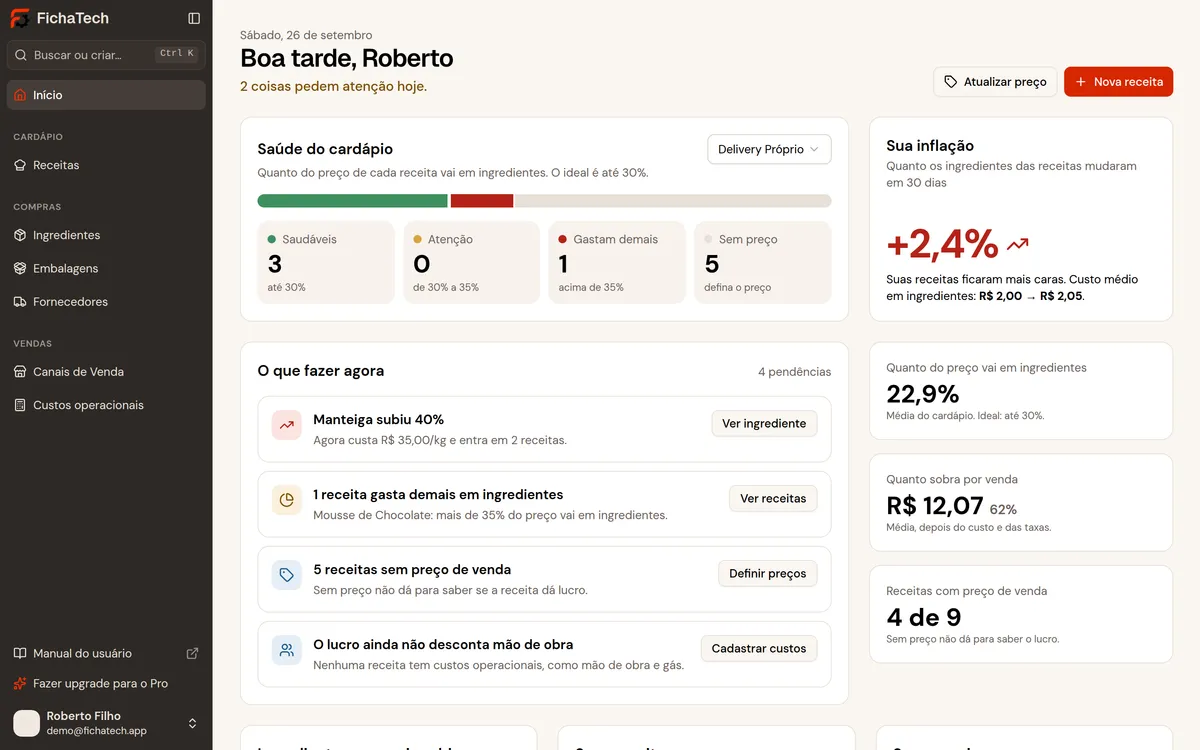
Task: Click the grey unpriced segment of health bar
Action: [673, 201]
